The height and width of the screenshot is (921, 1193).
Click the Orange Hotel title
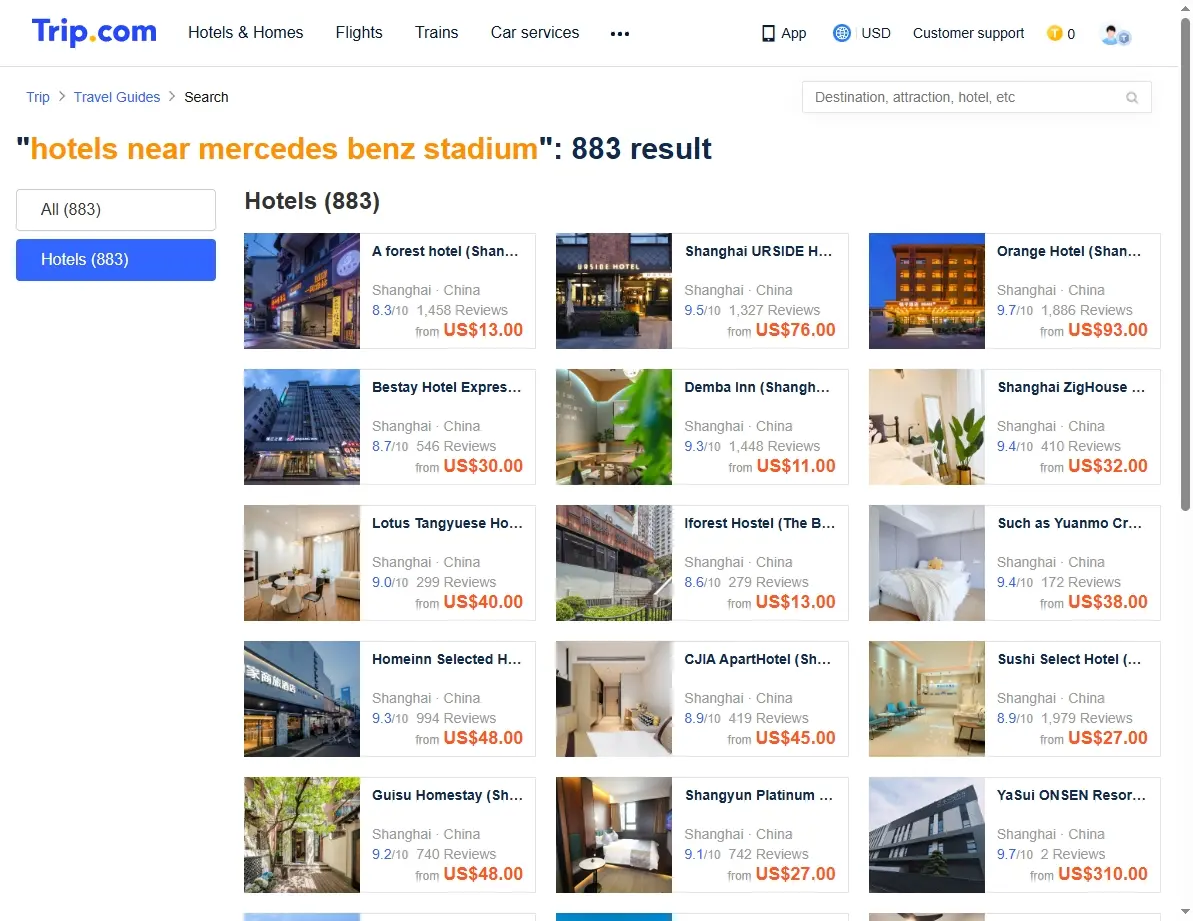click(1069, 251)
